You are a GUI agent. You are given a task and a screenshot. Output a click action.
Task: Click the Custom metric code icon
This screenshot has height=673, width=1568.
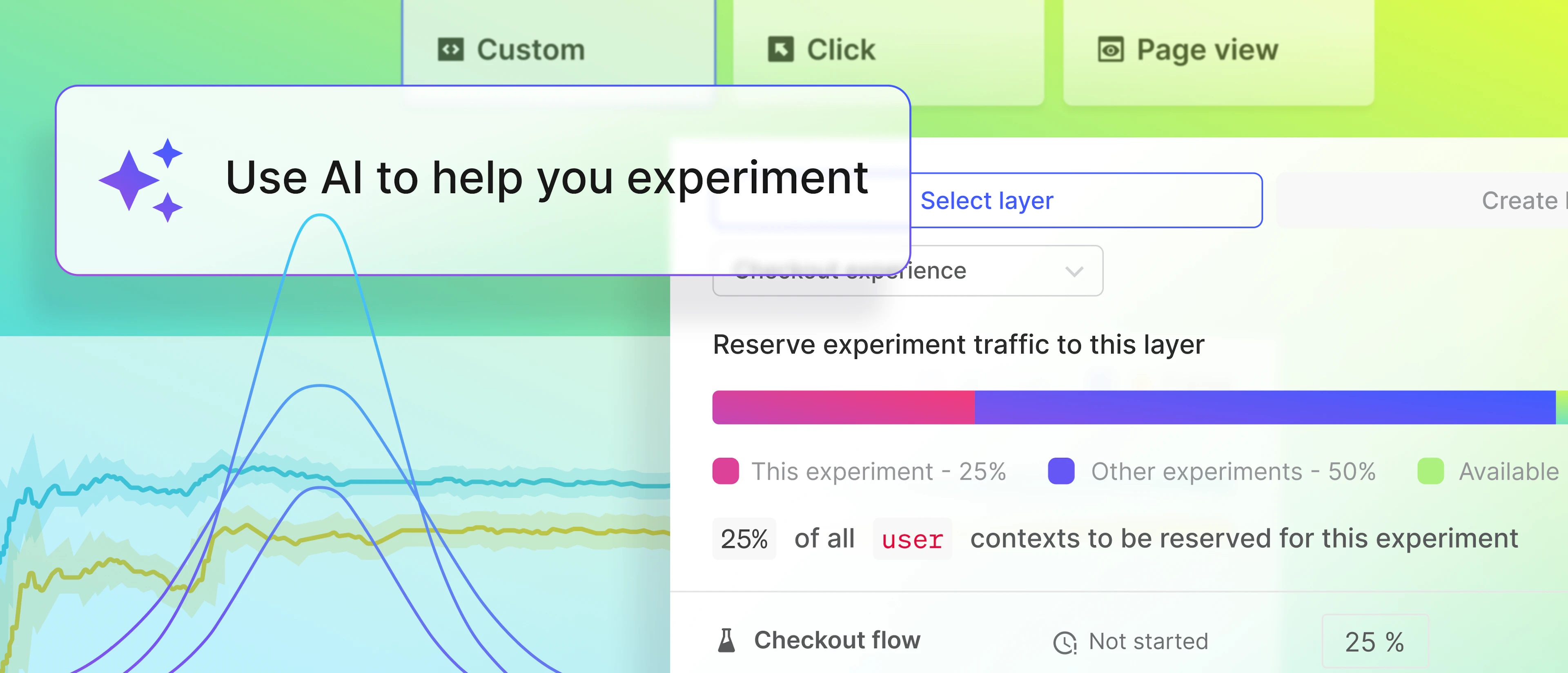pyautogui.click(x=451, y=49)
